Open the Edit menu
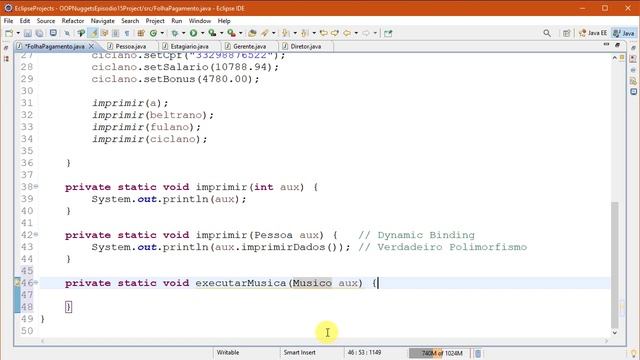 tap(25, 21)
